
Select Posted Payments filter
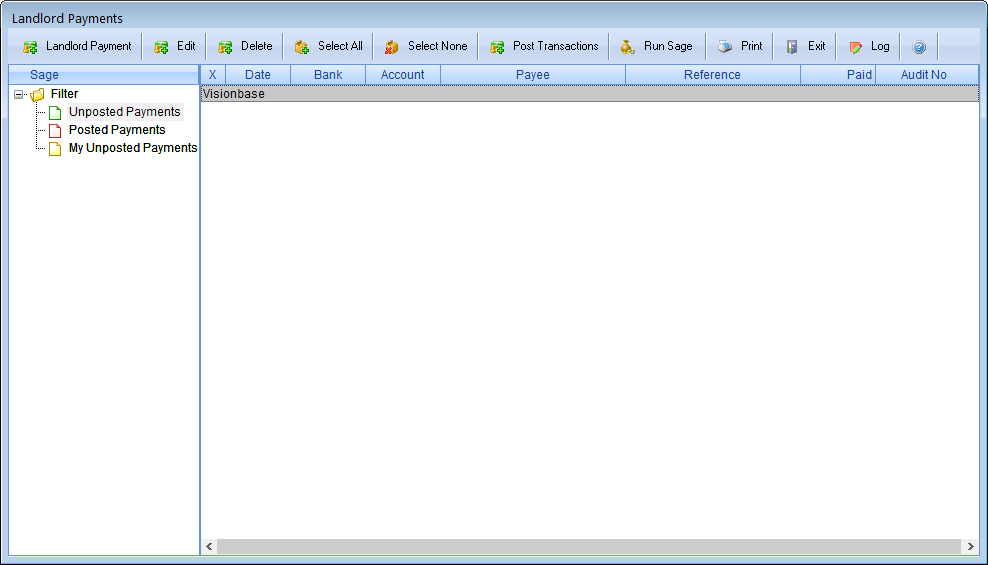point(117,130)
